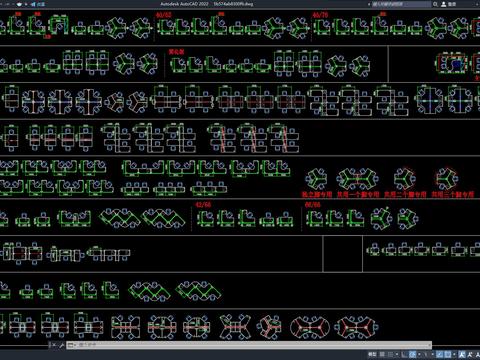This screenshot has width=480, height=360.
Task: Click the object snap tracking icon
Action: coord(440,354)
